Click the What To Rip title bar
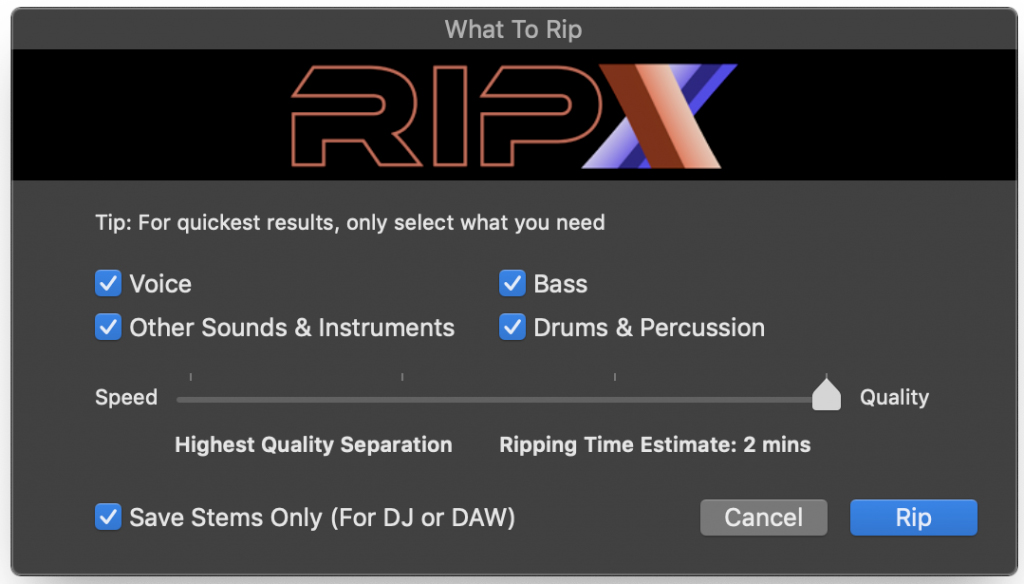This screenshot has width=1024, height=584. point(513,29)
